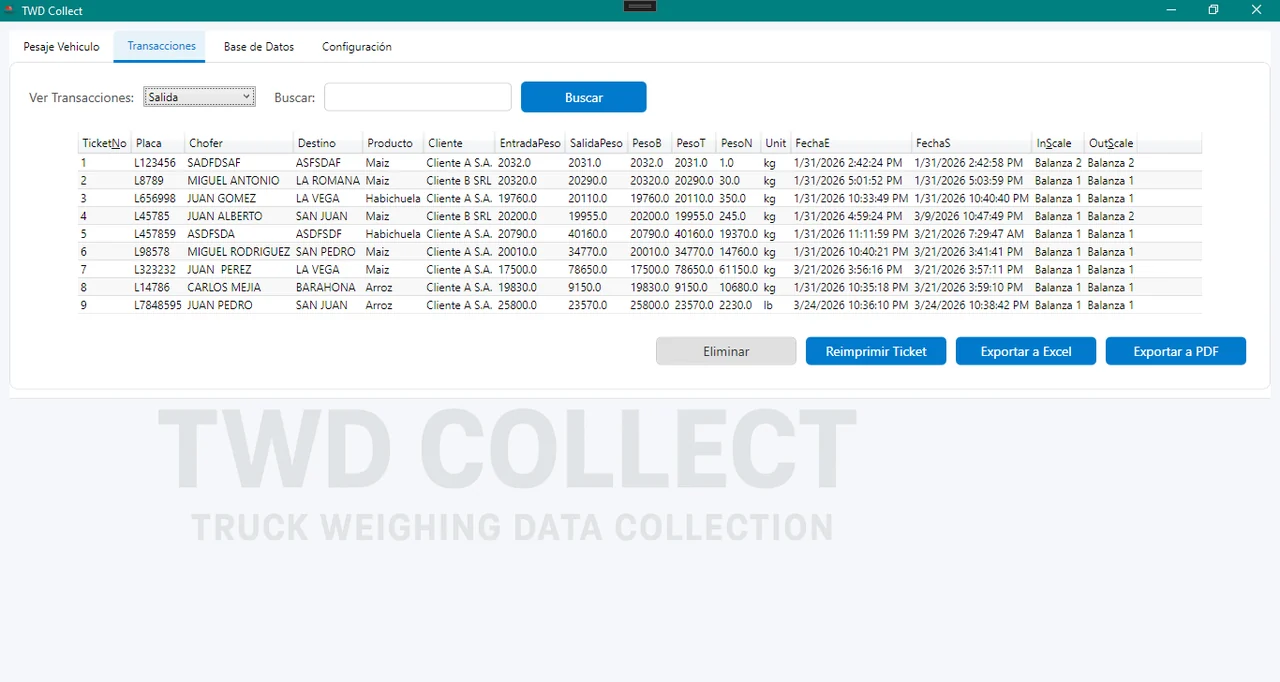Click FechaS 3/9/2026 10:47:49 PM

point(971,216)
